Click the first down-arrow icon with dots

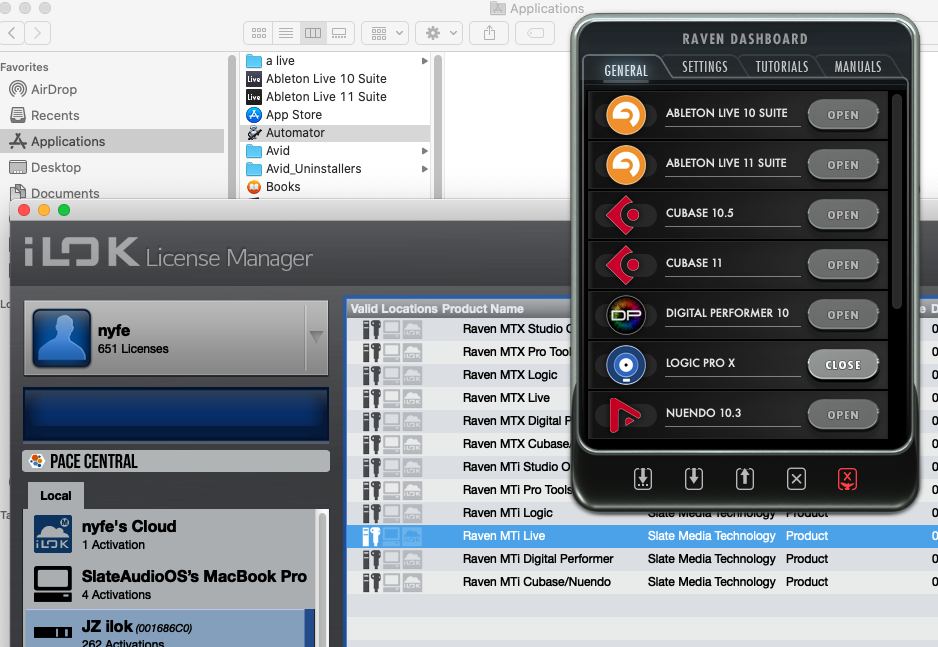click(x=643, y=479)
